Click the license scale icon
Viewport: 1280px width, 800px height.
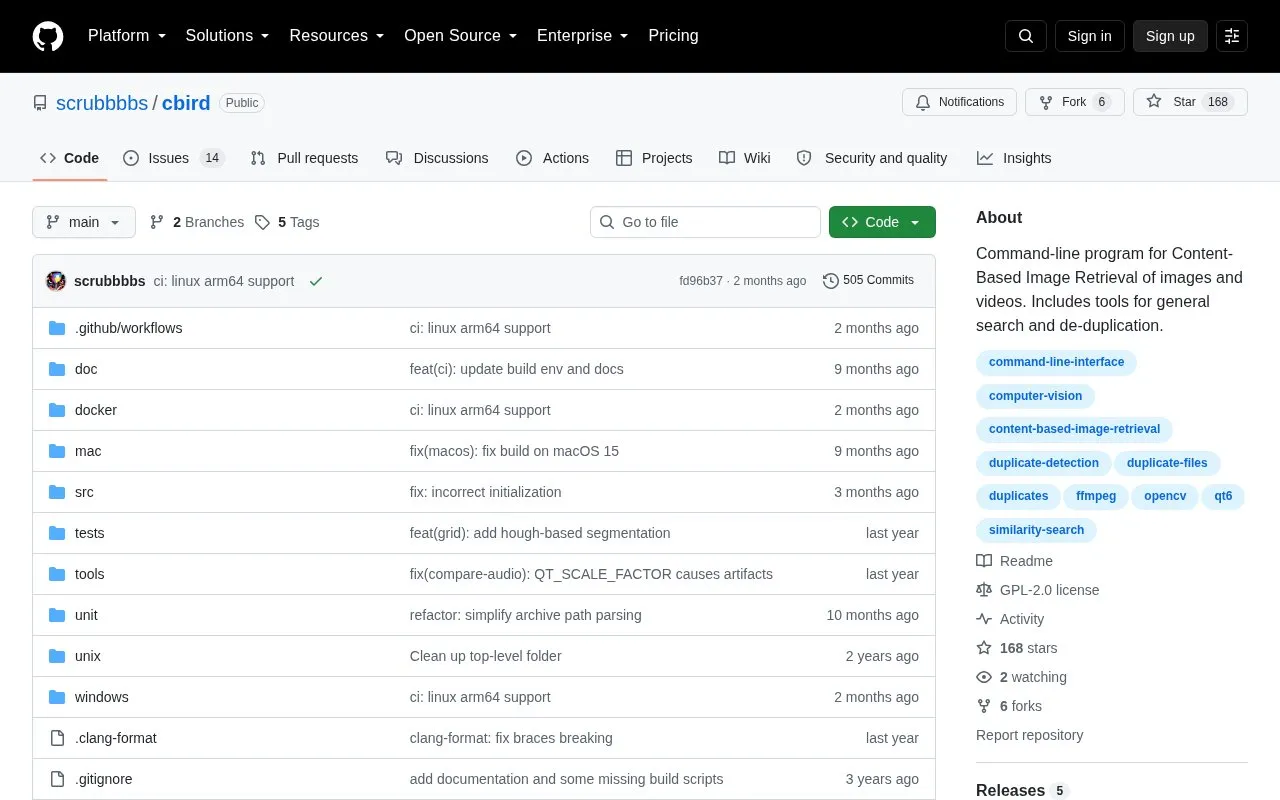pos(984,590)
